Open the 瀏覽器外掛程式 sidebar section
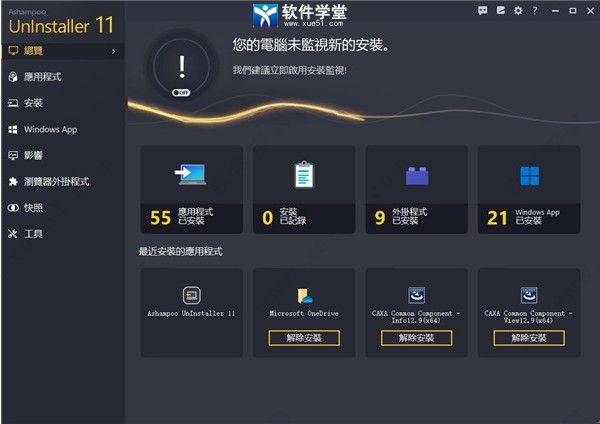Viewport: 600px width, 424px height. click(x=63, y=181)
